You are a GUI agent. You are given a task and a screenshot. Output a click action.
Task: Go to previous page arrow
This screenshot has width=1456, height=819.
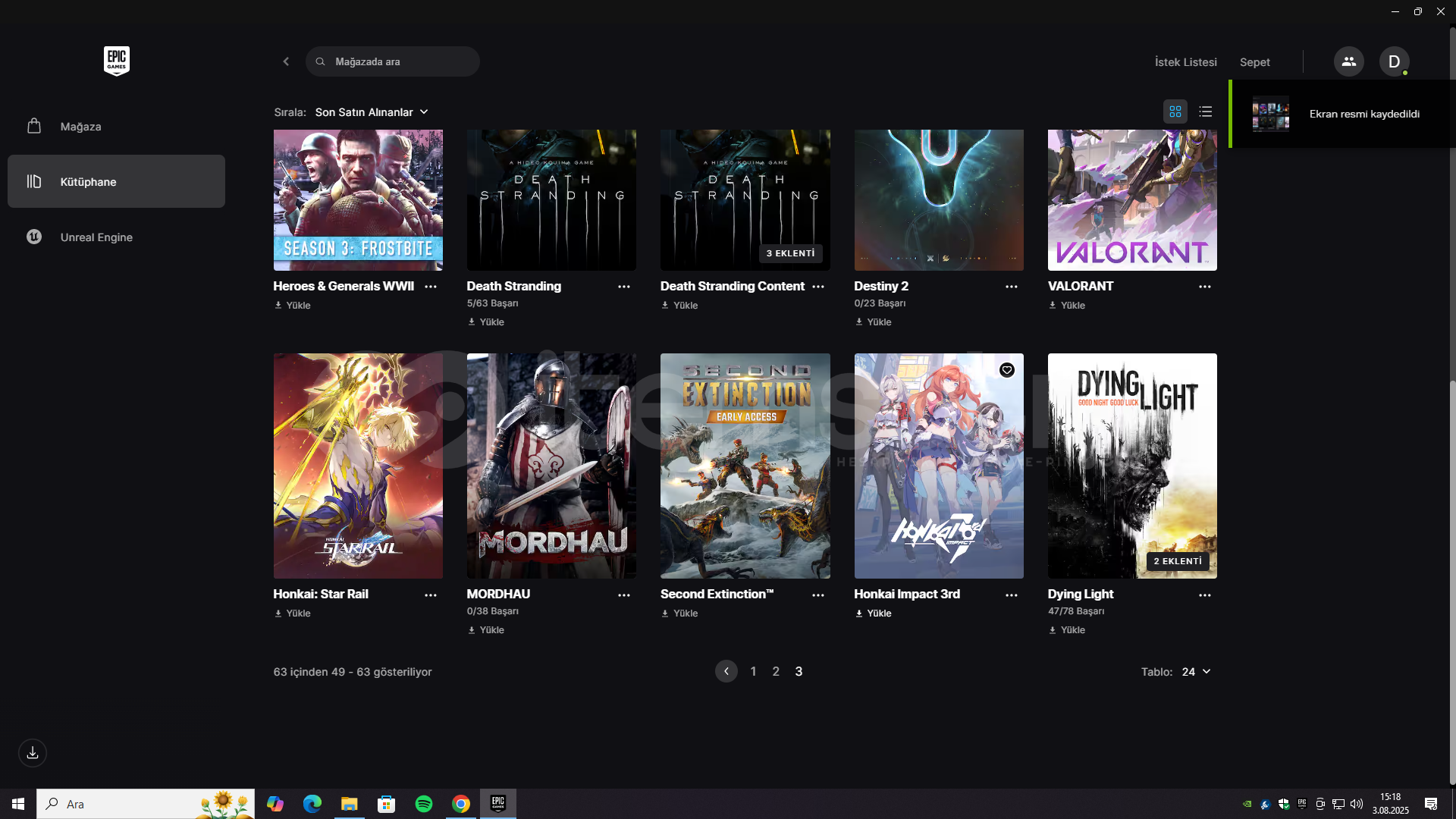click(x=726, y=671)
